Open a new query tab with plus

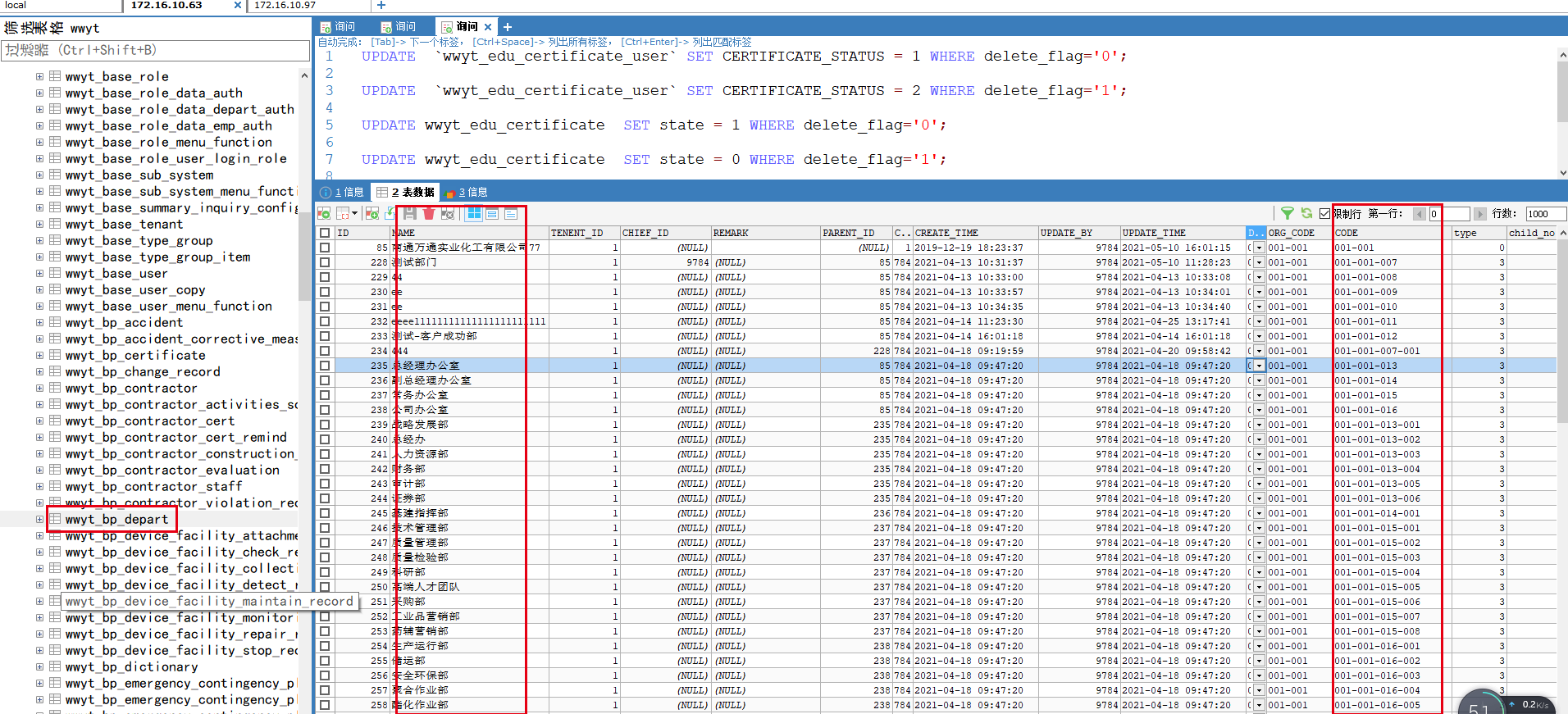pos(508,27)
